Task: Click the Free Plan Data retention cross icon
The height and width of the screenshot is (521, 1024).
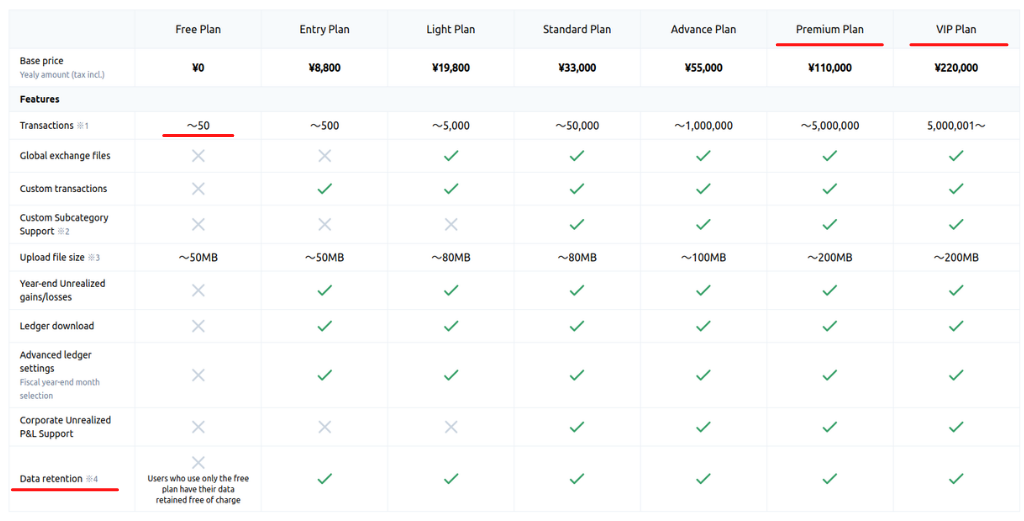Action: tap(198, 462)
